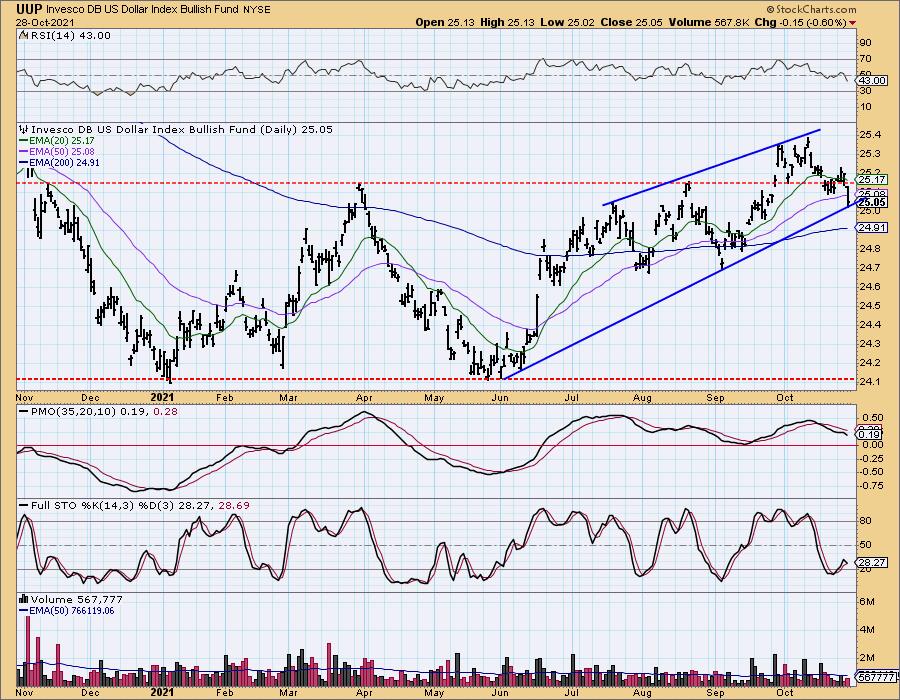Click the 6M volume axis label
The image size is (900, 700).
click(x=867, y=602)
